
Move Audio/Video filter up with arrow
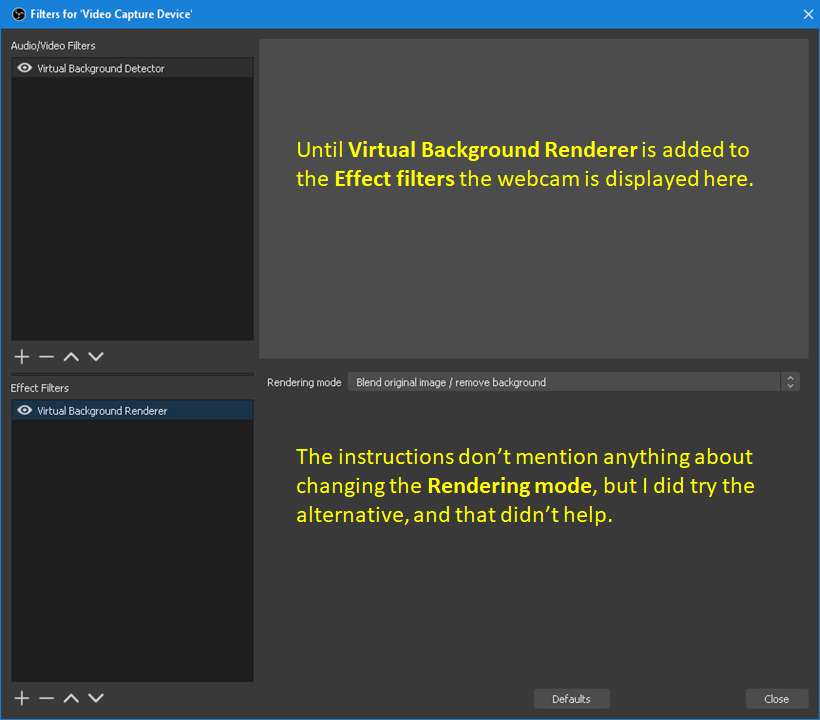(71, 357)
